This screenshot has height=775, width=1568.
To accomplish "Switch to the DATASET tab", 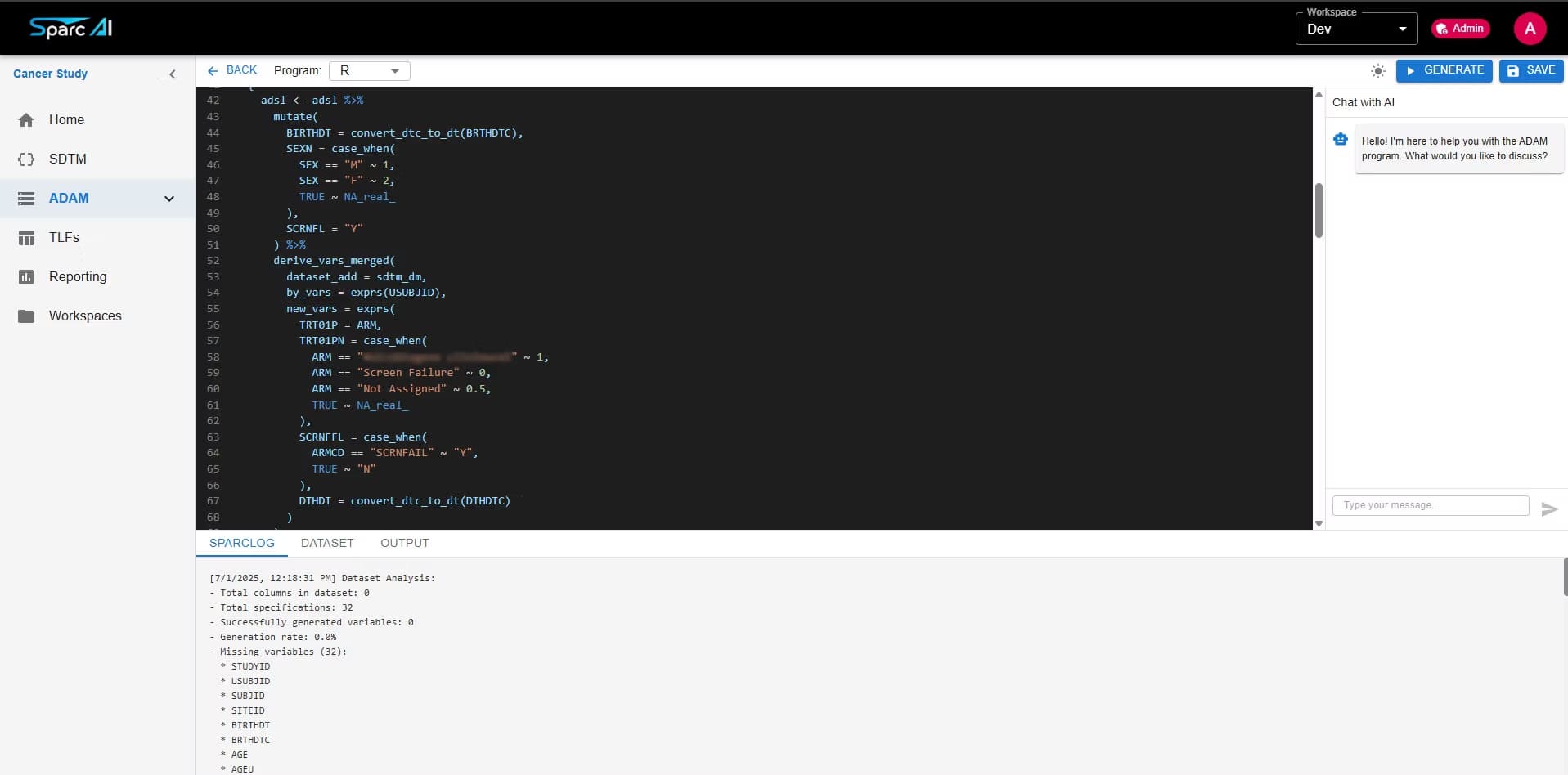I will (x=326, y=543).
